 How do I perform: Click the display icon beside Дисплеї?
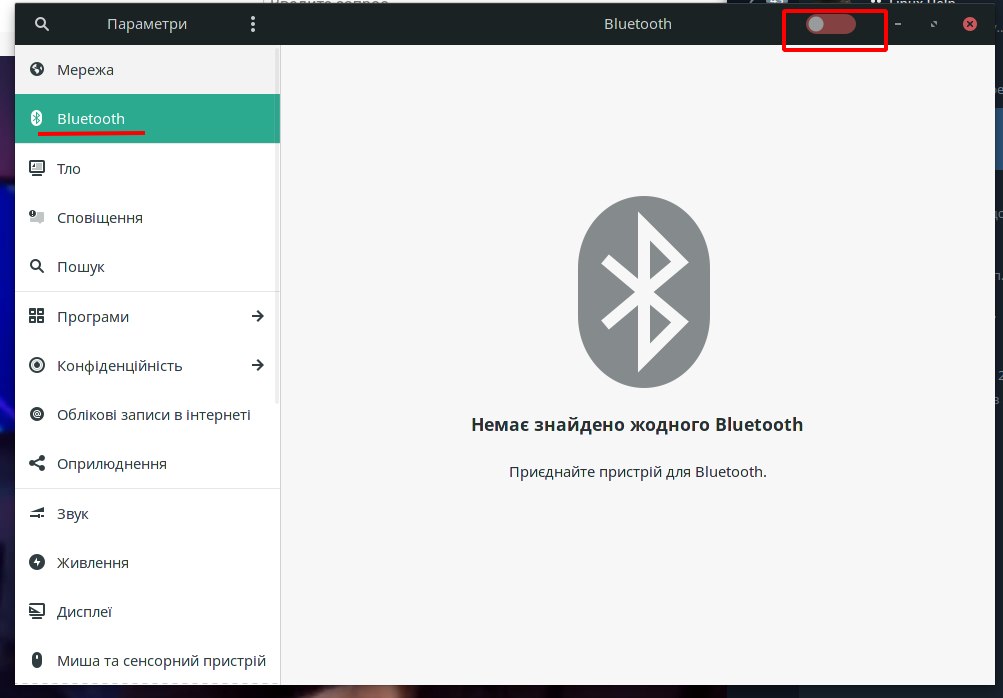[x=37, y=611]
